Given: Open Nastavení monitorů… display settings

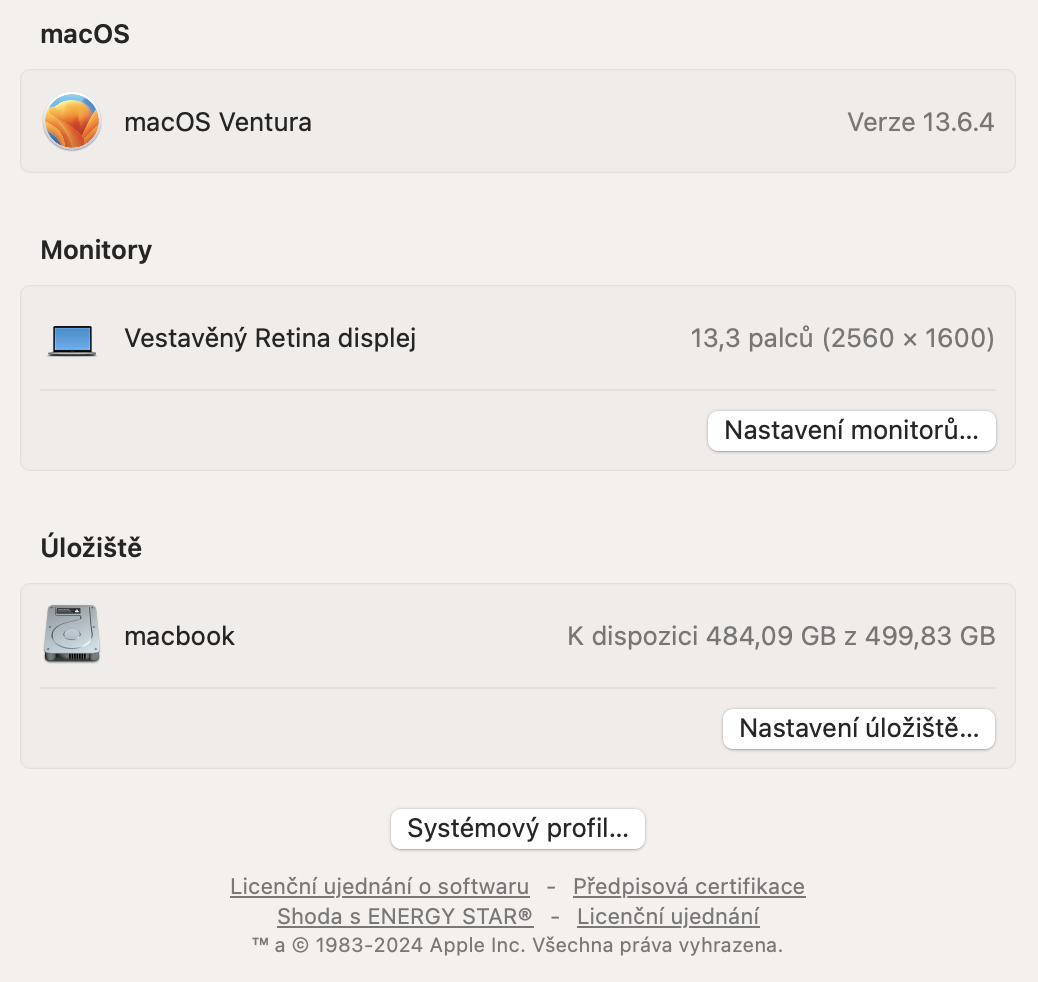Looking at the screenshot, I should coord(851,431).
